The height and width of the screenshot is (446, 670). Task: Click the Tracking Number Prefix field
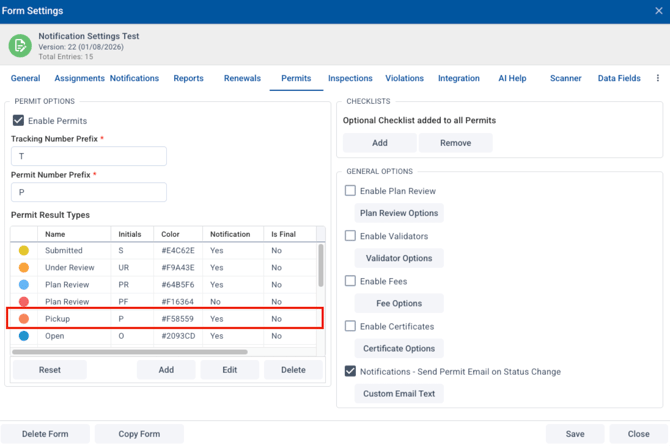(89, 156)
